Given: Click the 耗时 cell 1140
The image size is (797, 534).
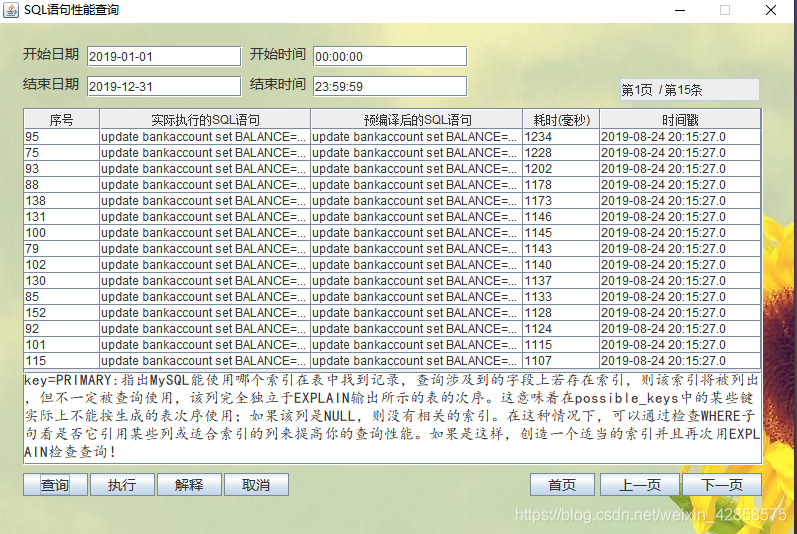Looking at the screenshot, I should 561,265.
